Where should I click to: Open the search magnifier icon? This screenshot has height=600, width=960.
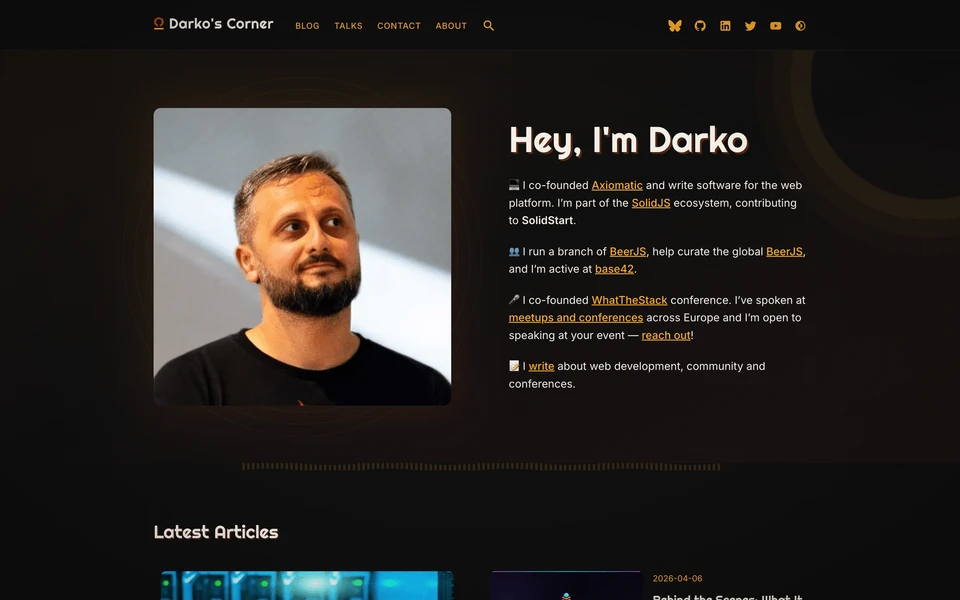pyautogui.click(x=489, y=26)
